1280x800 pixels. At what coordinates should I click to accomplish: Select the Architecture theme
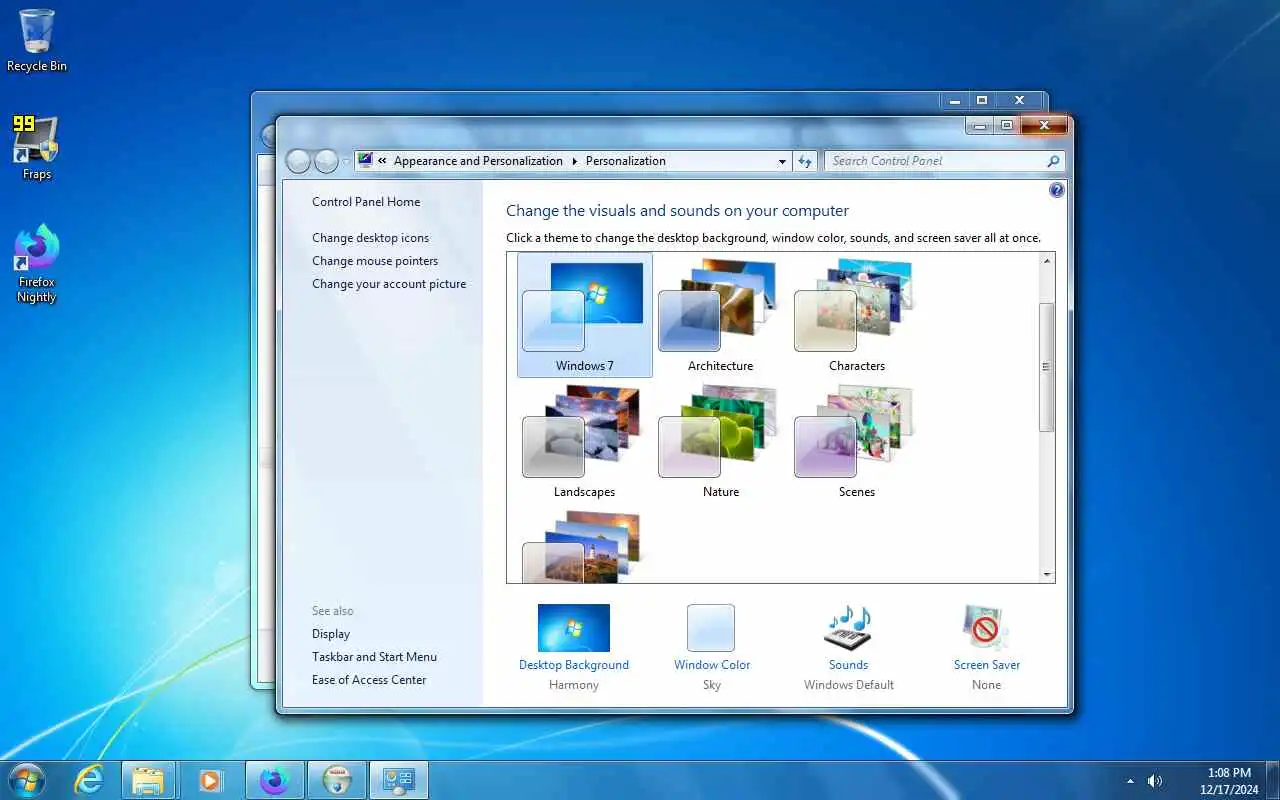720,315
